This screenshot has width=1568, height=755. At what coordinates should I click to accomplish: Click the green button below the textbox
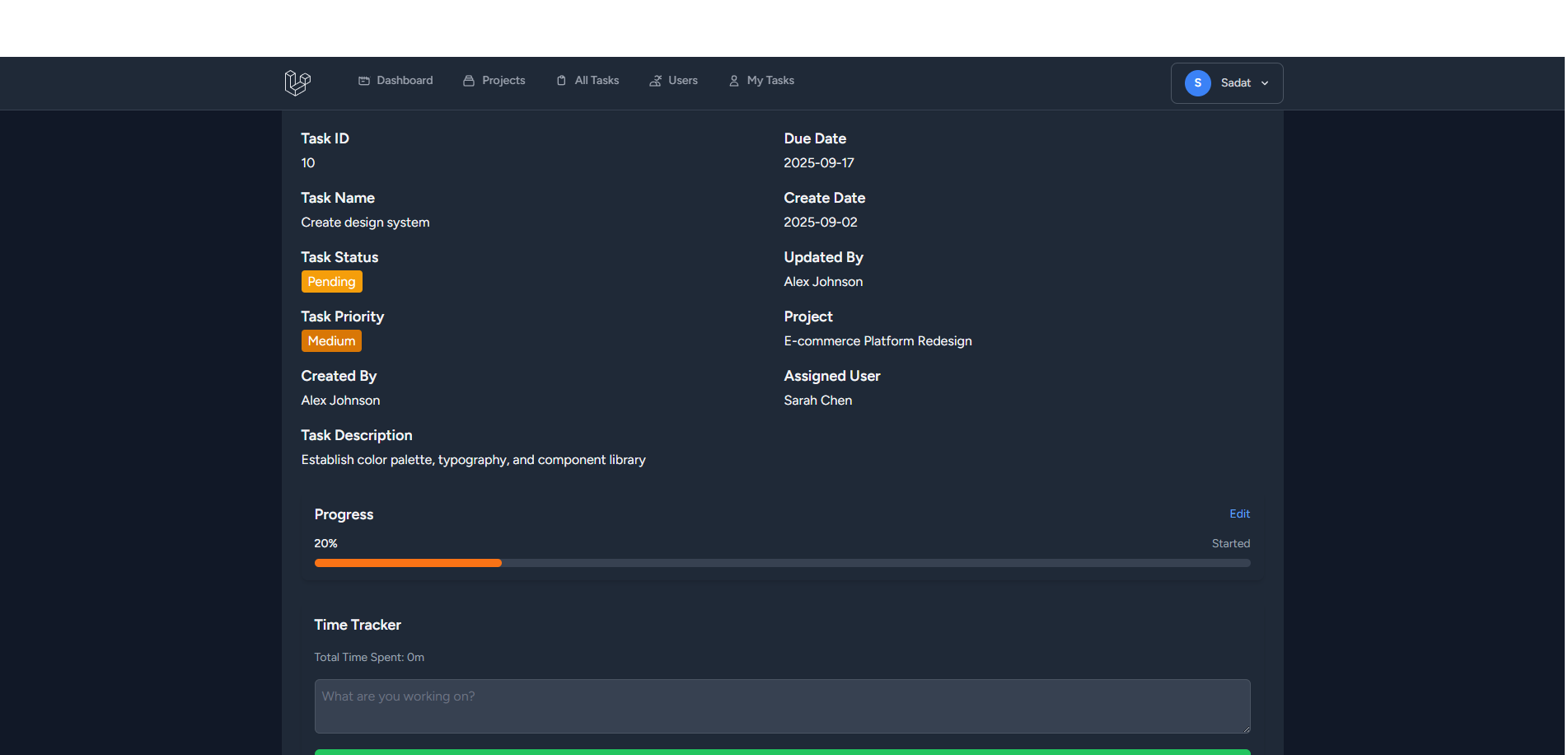(x=783, y=752)
